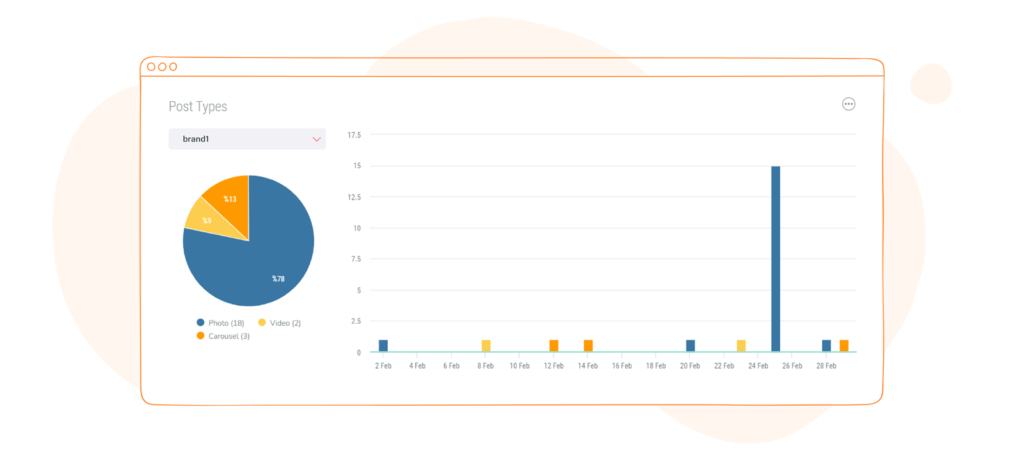
Task: Click the 16 Feb axis label
Action: pyautogui.click(x=622, y=366)
